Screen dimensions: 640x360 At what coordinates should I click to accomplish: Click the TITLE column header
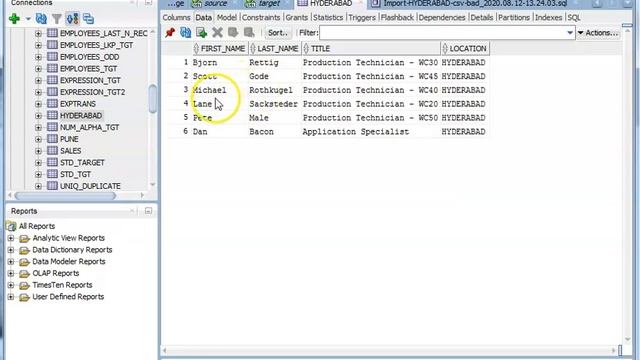371,49
